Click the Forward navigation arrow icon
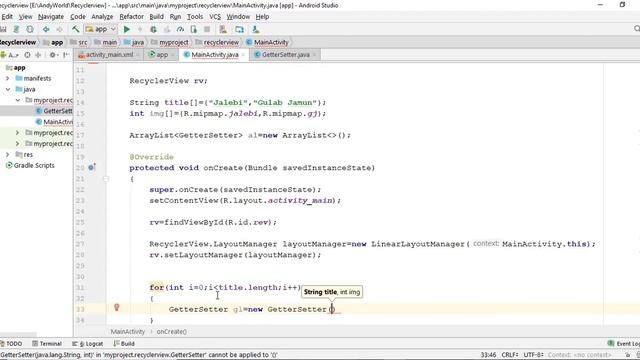640x360 pixels. click(60, 29)
